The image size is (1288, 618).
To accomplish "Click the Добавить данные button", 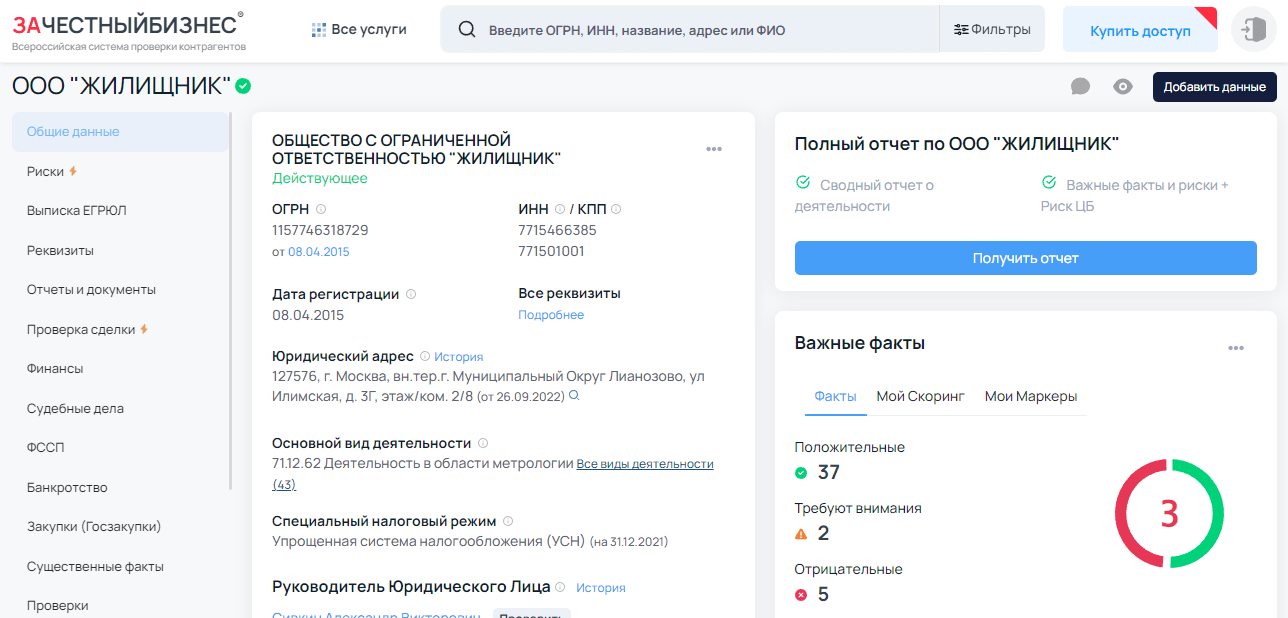I will [x=1213, y=87].
